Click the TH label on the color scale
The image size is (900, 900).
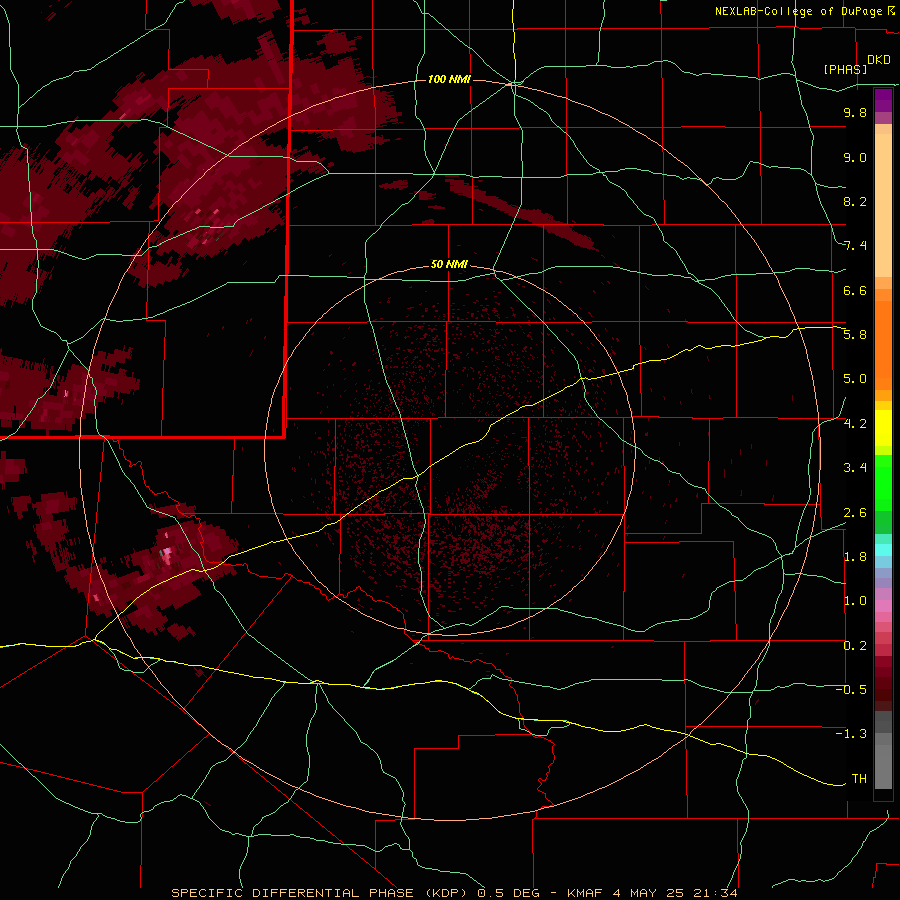[x=859, y=779]
